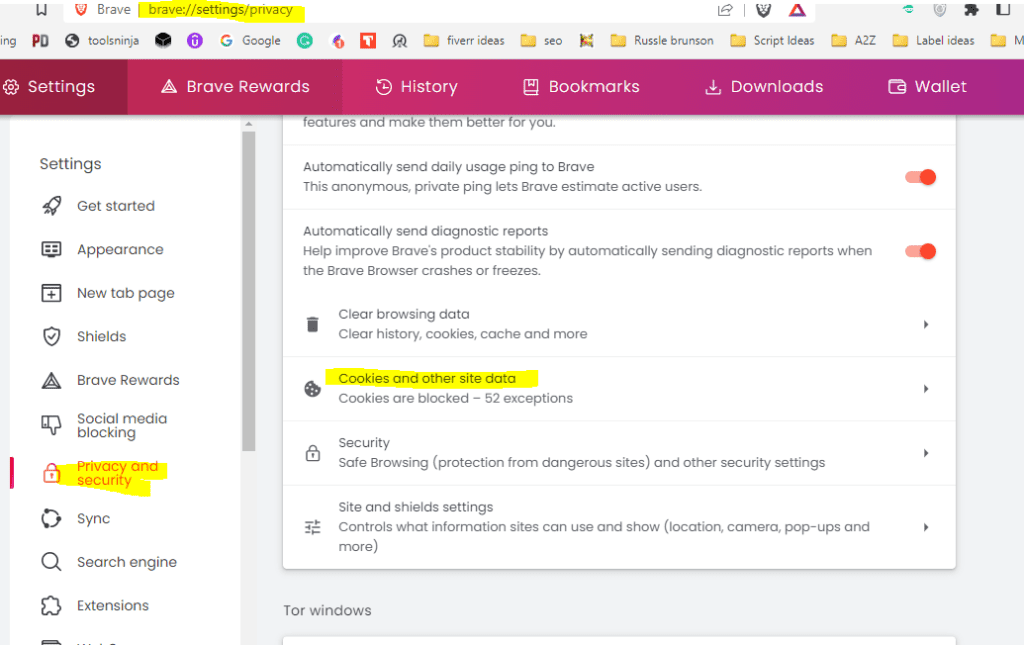Open the black cube bookmark icon

pos(163,40)
